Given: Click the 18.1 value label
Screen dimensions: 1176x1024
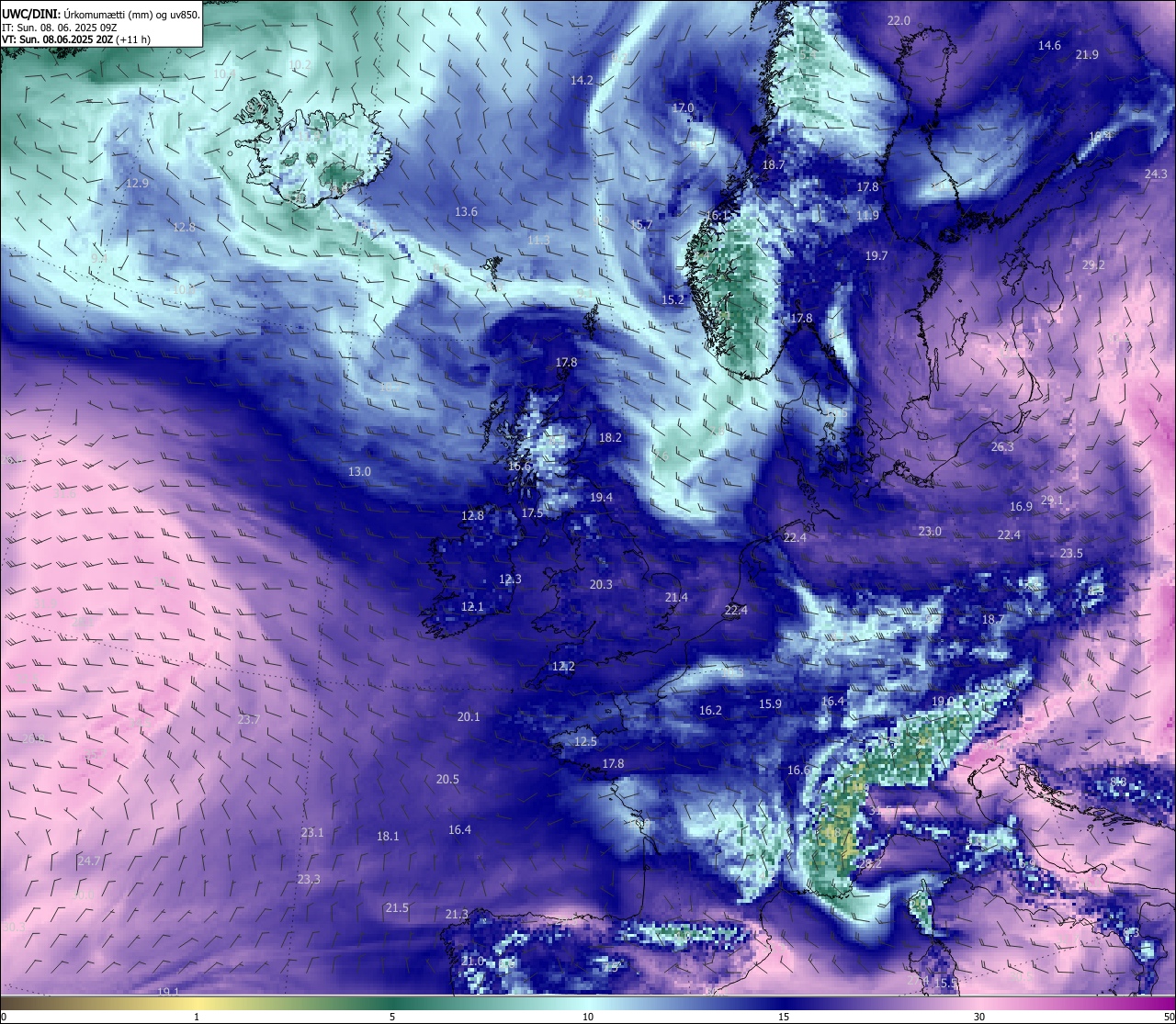Looking at the screenshot, I should click(388, 836).
